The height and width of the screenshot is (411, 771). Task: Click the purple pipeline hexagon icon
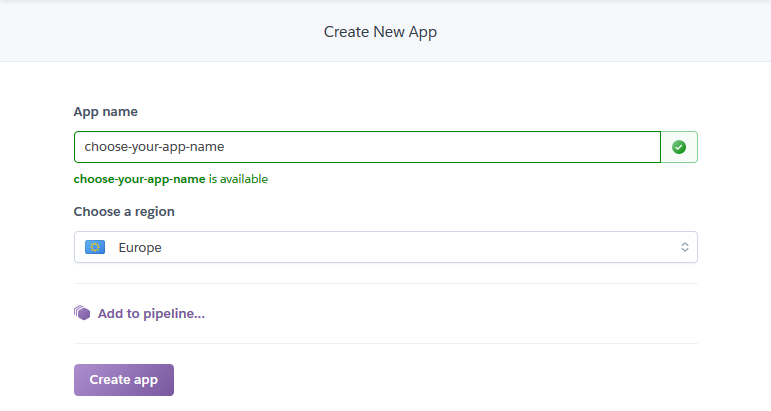click(x=82, y=313)
